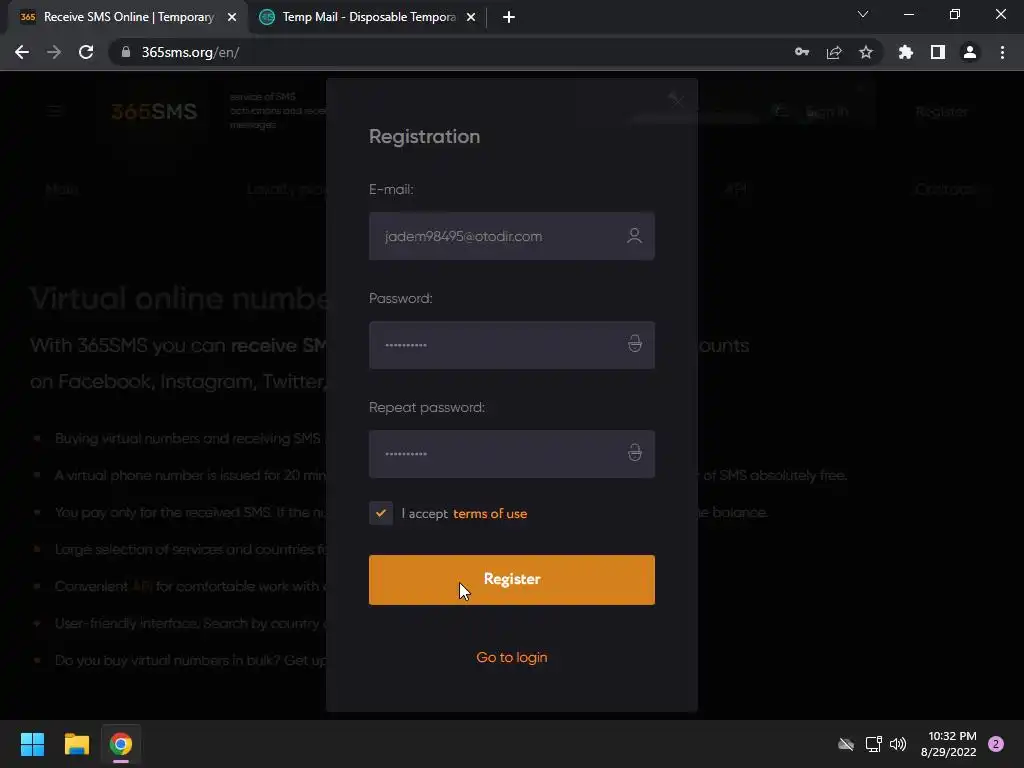Reload the current page
The image size is (1024, 768).
click(x=86, y=52)
